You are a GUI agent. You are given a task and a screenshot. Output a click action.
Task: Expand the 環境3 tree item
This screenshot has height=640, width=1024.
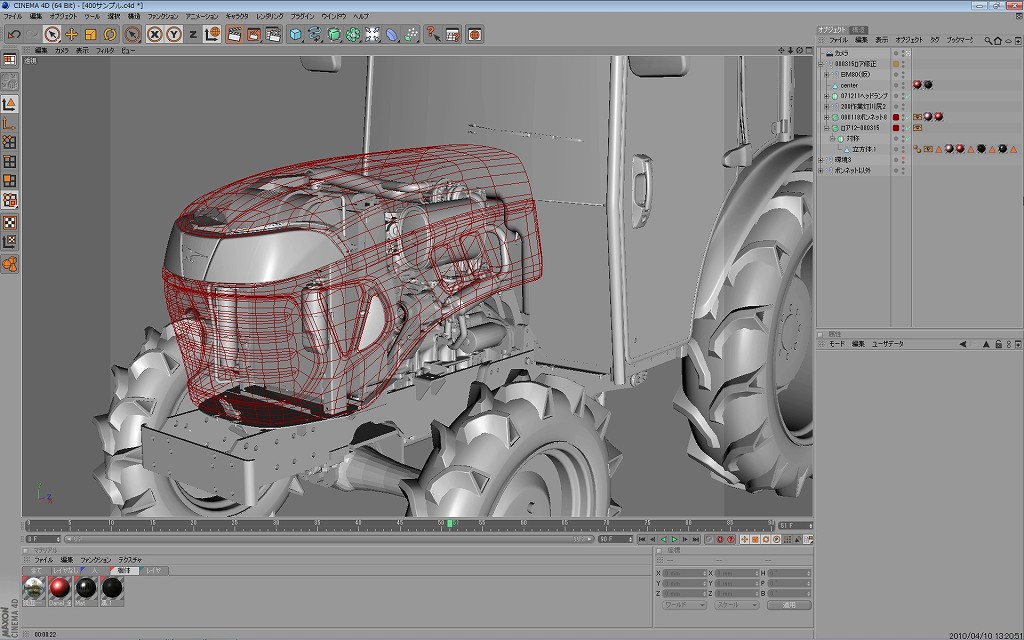(821, 159)
